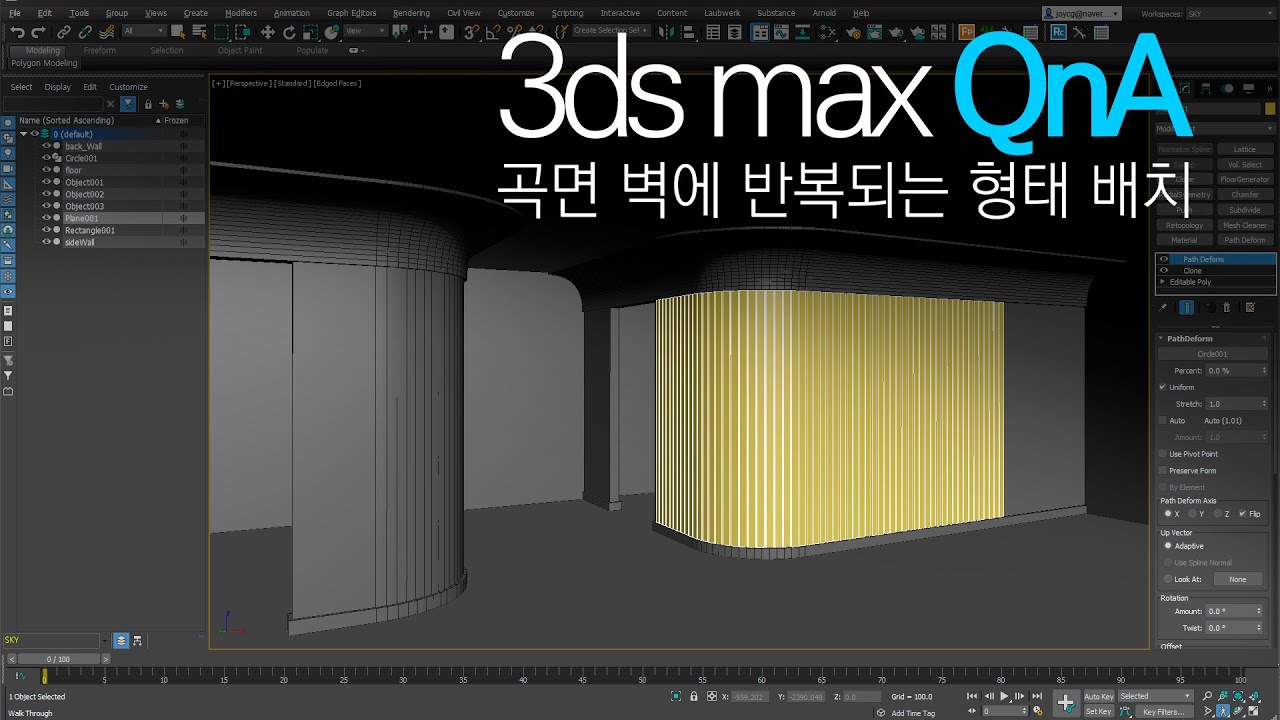Remove modifier with the trash icon
The image size is (1280, 720).
click(1227, 308)
